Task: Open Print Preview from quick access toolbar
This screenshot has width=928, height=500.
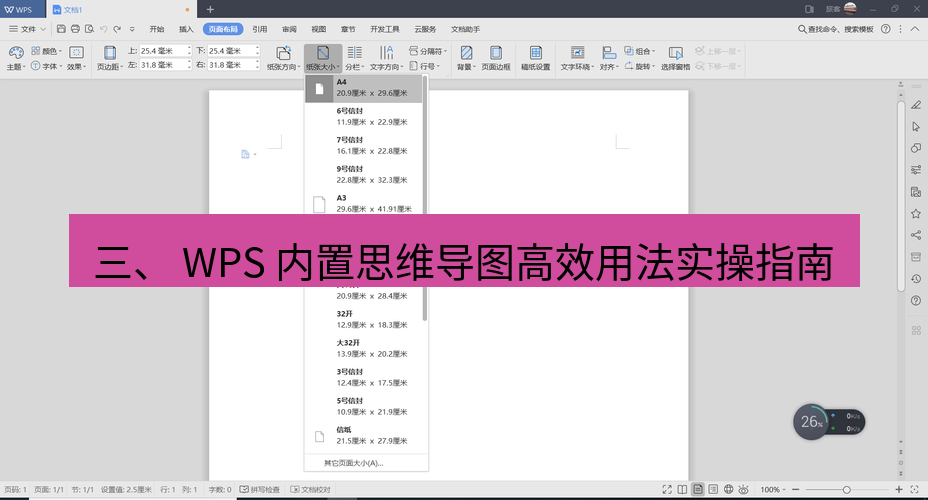Action: pos(89,28)
